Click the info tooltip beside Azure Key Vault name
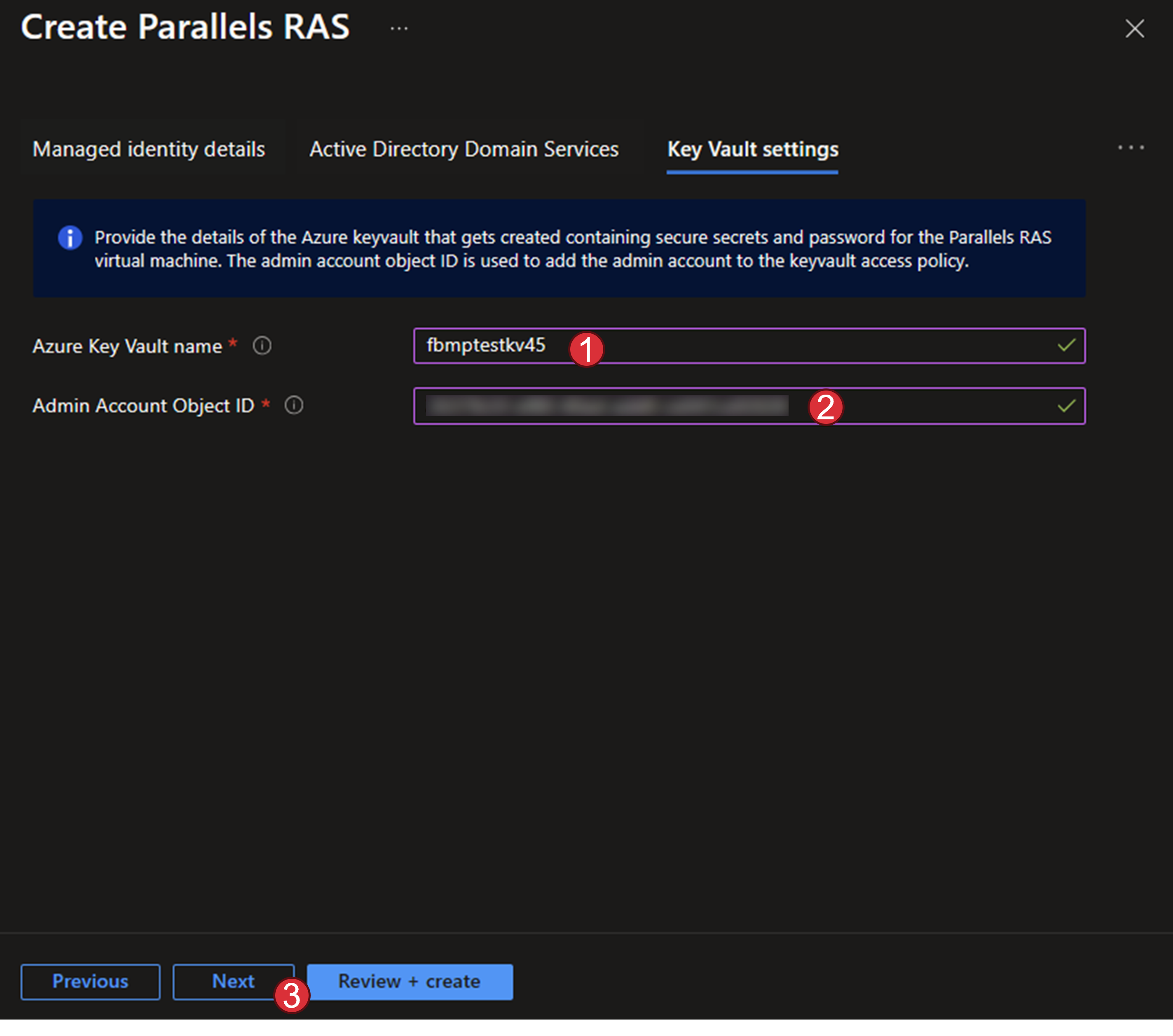Screen dimensions: 1173x1036 pos(262,346)
